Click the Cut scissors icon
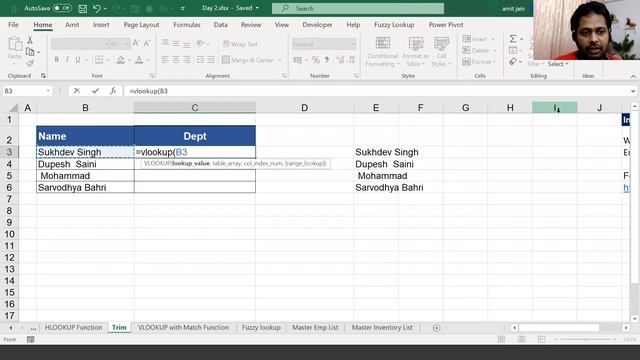The height and width of the screenshot is (360, 640). point(30,40)
